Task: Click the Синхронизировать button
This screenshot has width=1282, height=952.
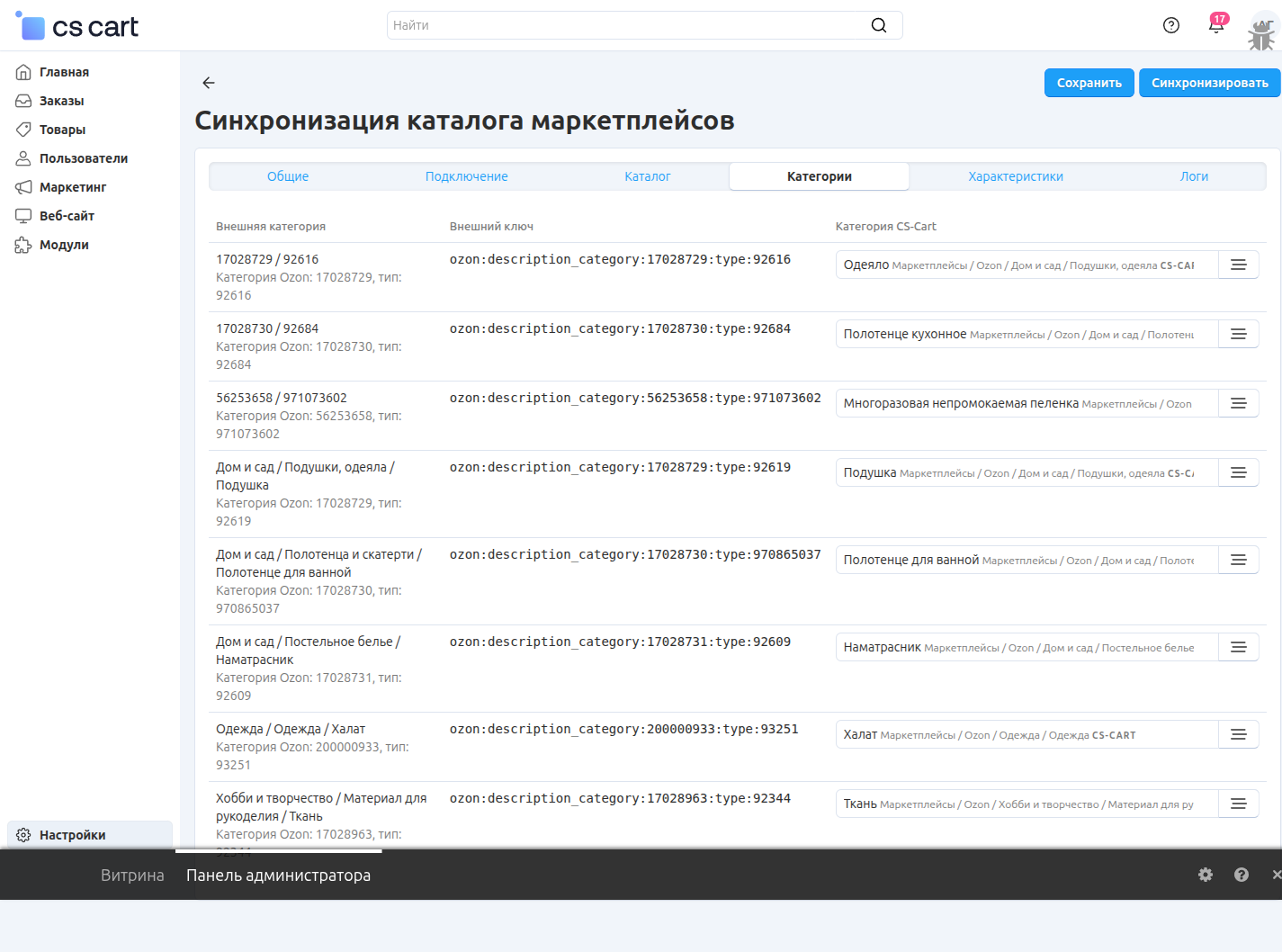Action: point(1210,83)
